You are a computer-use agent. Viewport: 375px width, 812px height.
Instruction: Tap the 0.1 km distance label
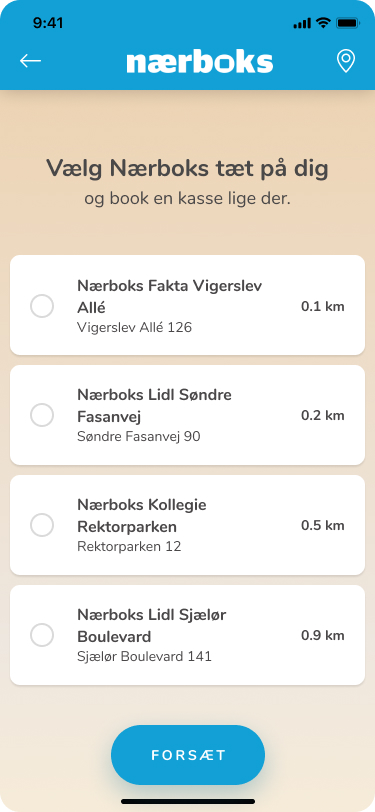pos(323,307)
